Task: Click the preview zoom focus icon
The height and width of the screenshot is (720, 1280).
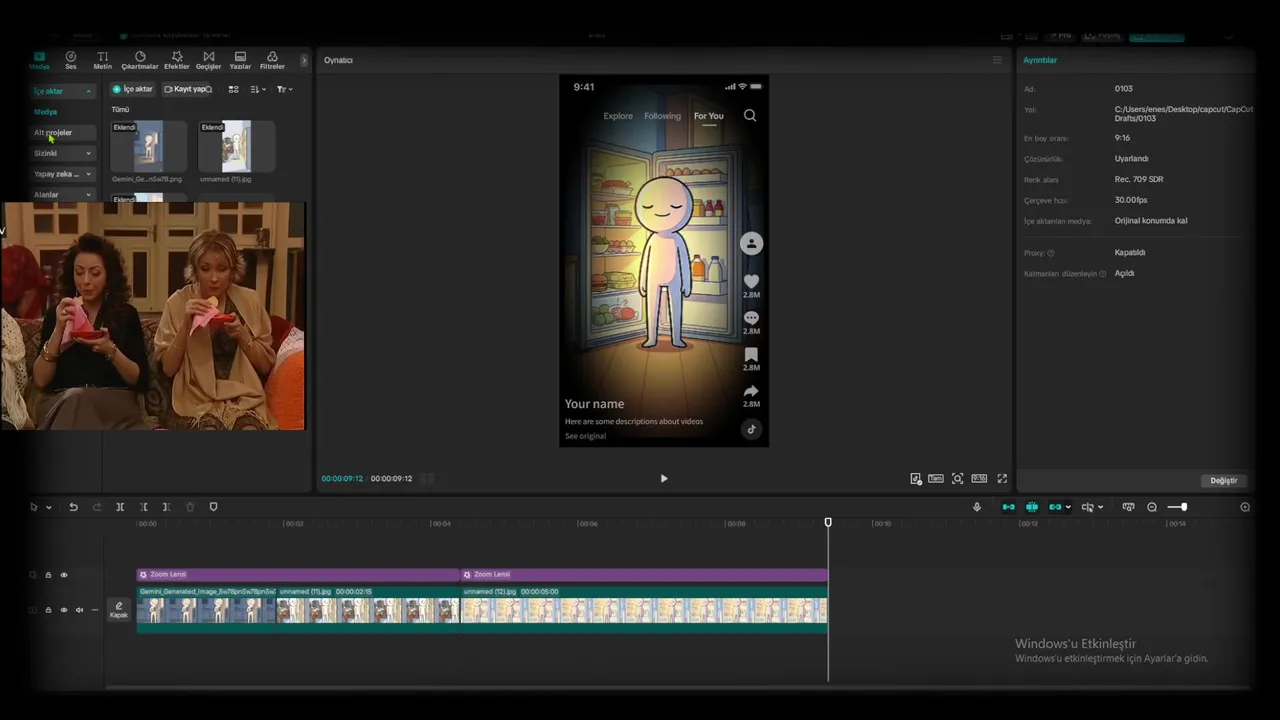Action: point(957,479)
